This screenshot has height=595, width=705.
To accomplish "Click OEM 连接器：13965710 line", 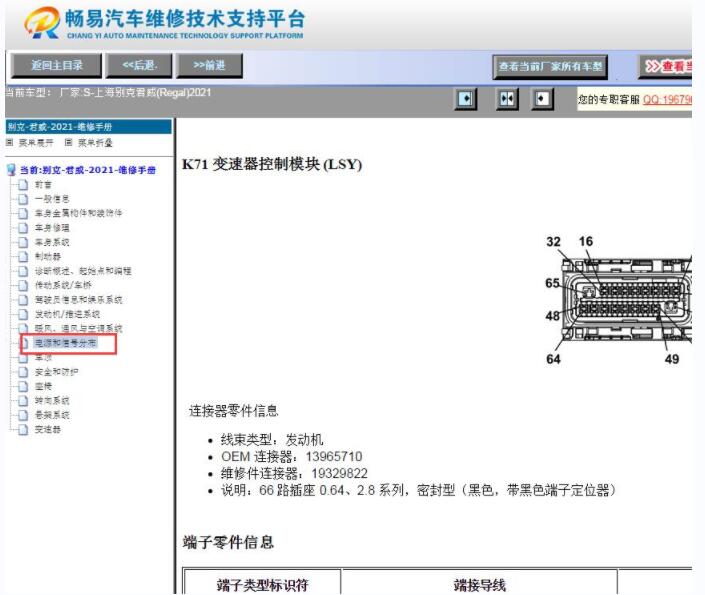I will [291, 456].
